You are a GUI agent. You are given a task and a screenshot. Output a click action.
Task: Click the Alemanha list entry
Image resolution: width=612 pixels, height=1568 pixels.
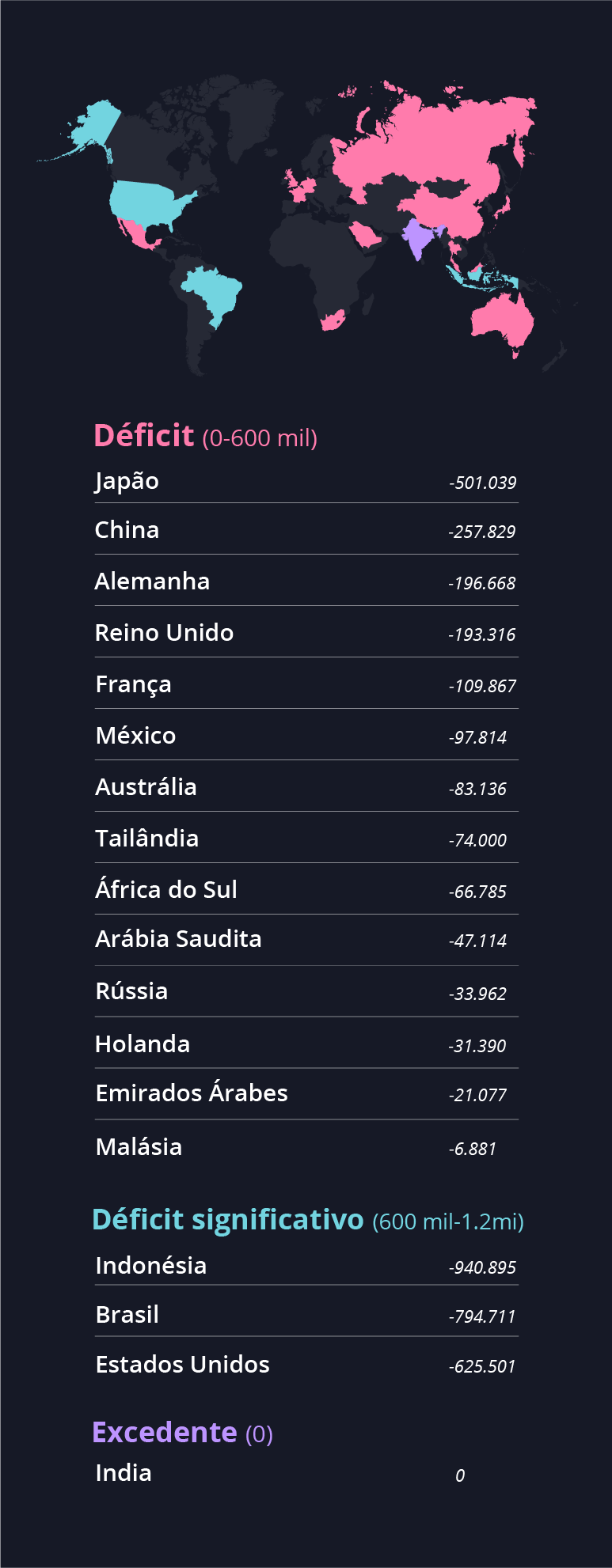[306, 581]
